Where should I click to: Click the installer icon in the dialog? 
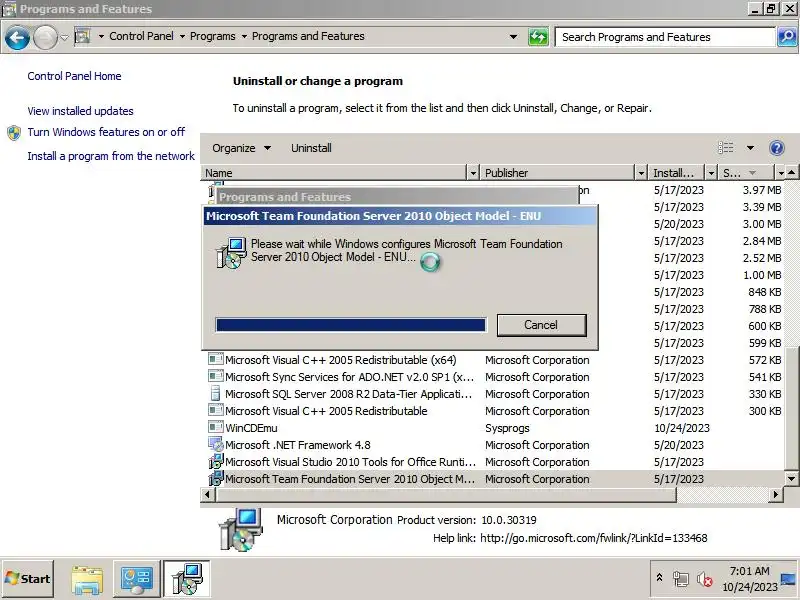click(x=232, y=253)
